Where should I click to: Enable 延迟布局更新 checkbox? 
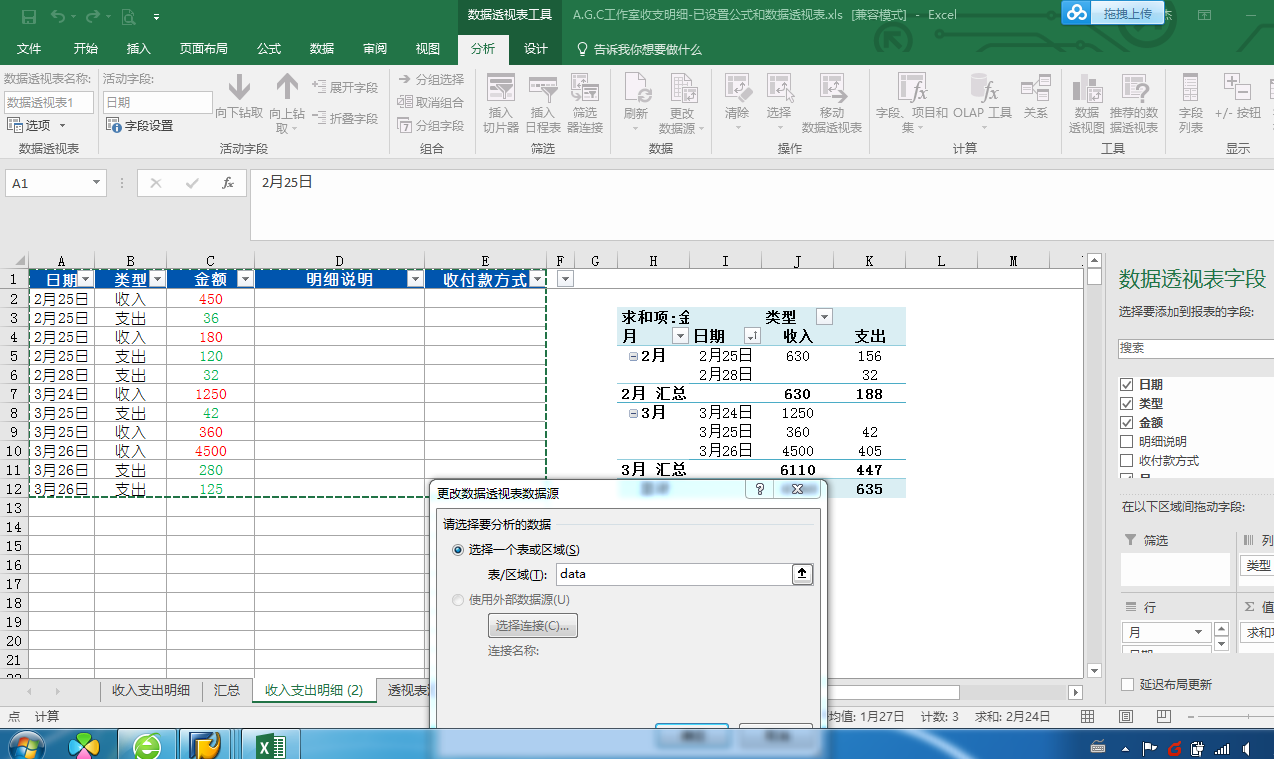[x=1128, y=685]
